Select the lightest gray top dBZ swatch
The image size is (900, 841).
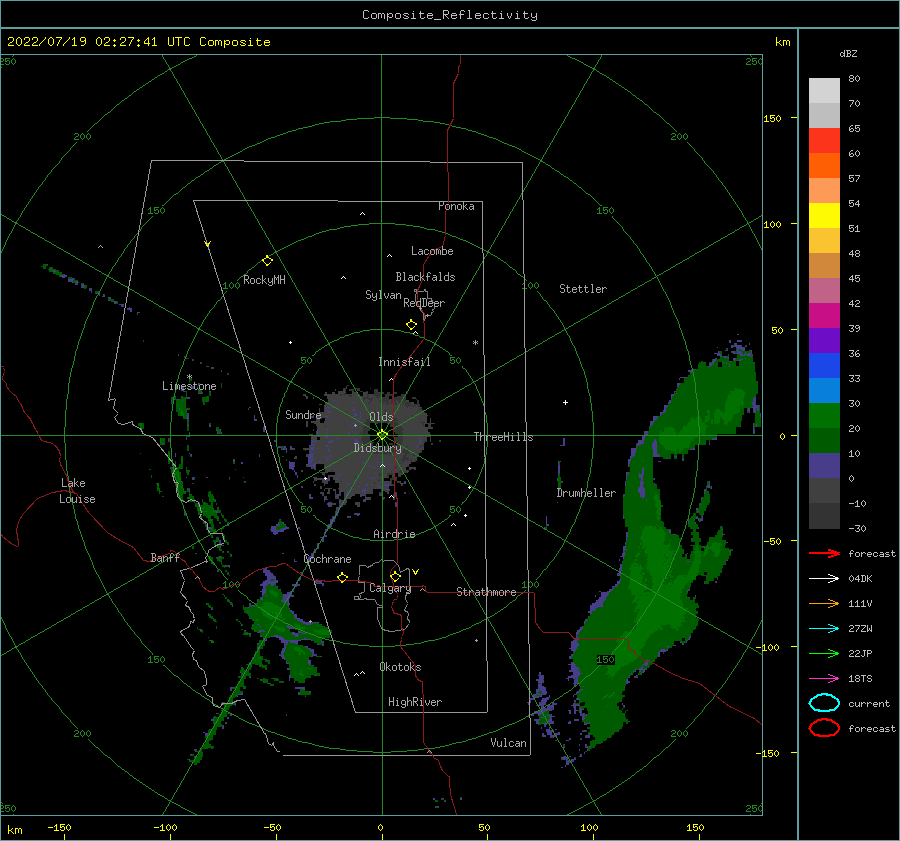point(824,91)
